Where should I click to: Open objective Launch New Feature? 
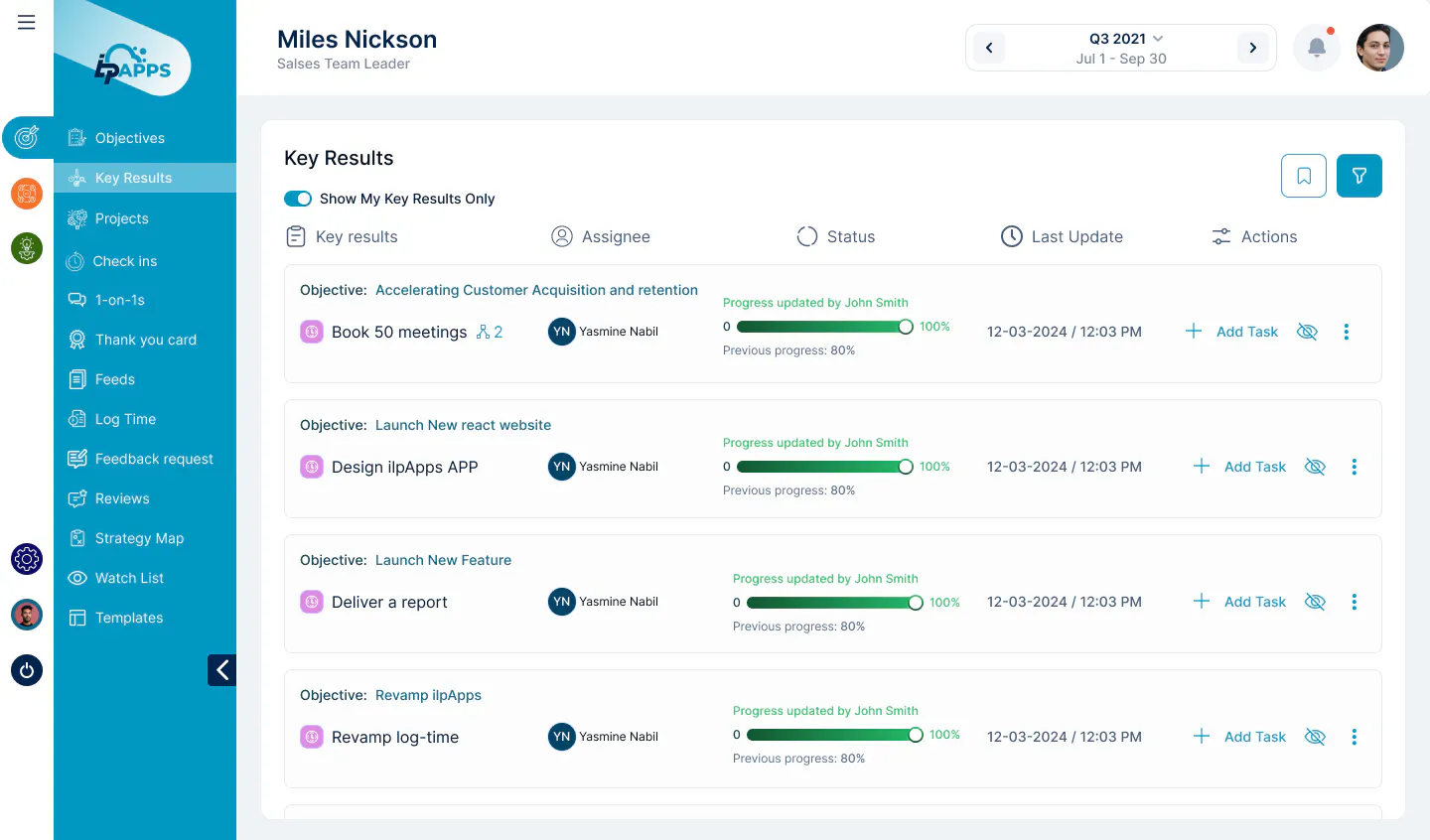coord(443,560)
